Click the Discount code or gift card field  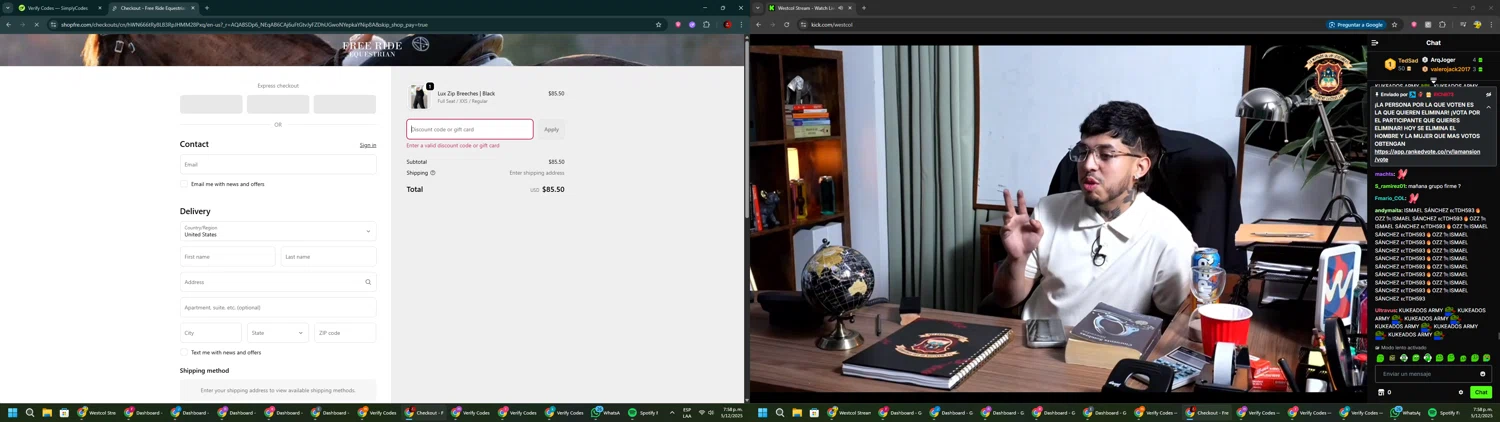pos(470,129)
